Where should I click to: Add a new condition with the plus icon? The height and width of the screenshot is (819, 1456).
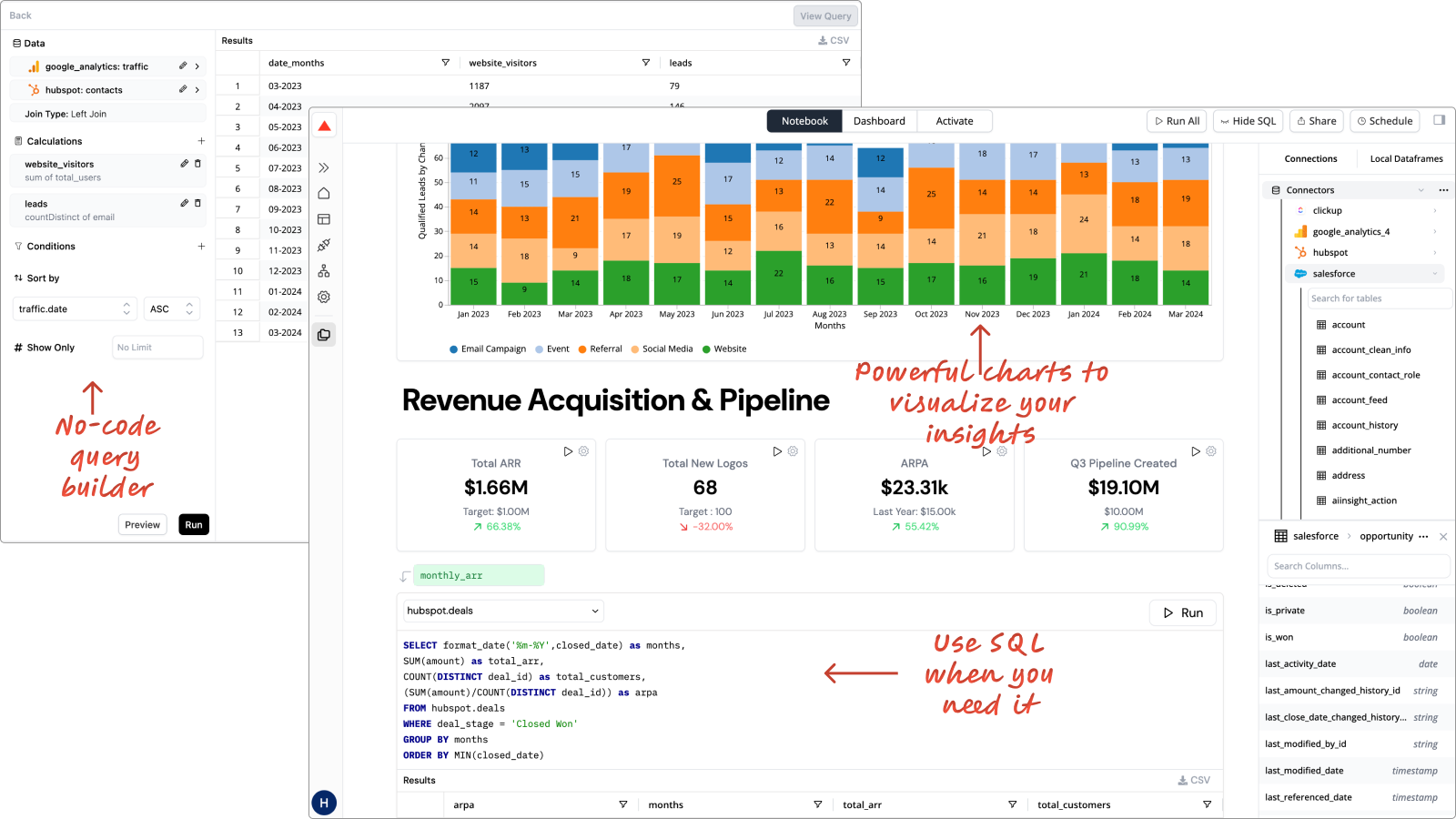point(201,247)
